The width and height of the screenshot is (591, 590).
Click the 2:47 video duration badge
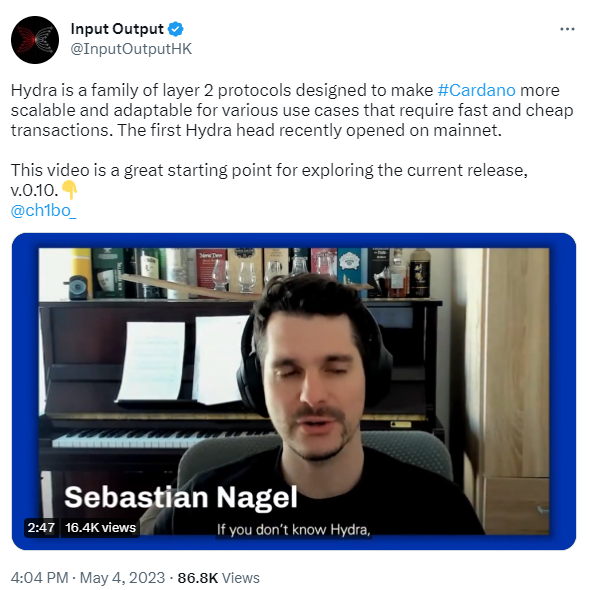41,527
